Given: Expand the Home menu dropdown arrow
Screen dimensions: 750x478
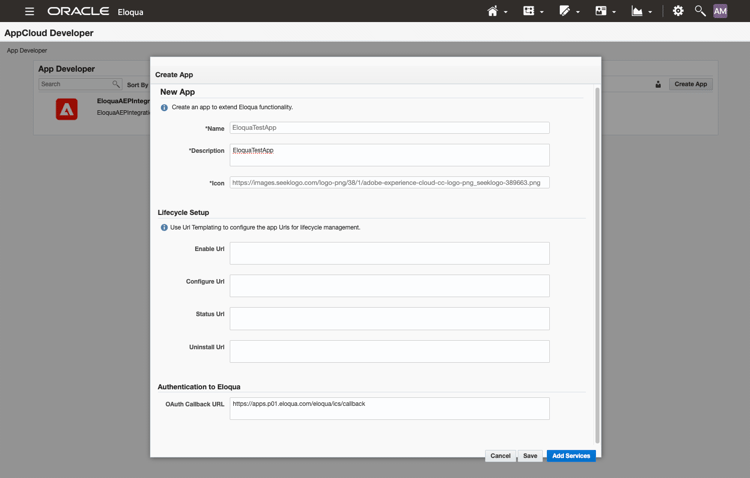Looking at the screenshot, I should (x=506, y=12).
